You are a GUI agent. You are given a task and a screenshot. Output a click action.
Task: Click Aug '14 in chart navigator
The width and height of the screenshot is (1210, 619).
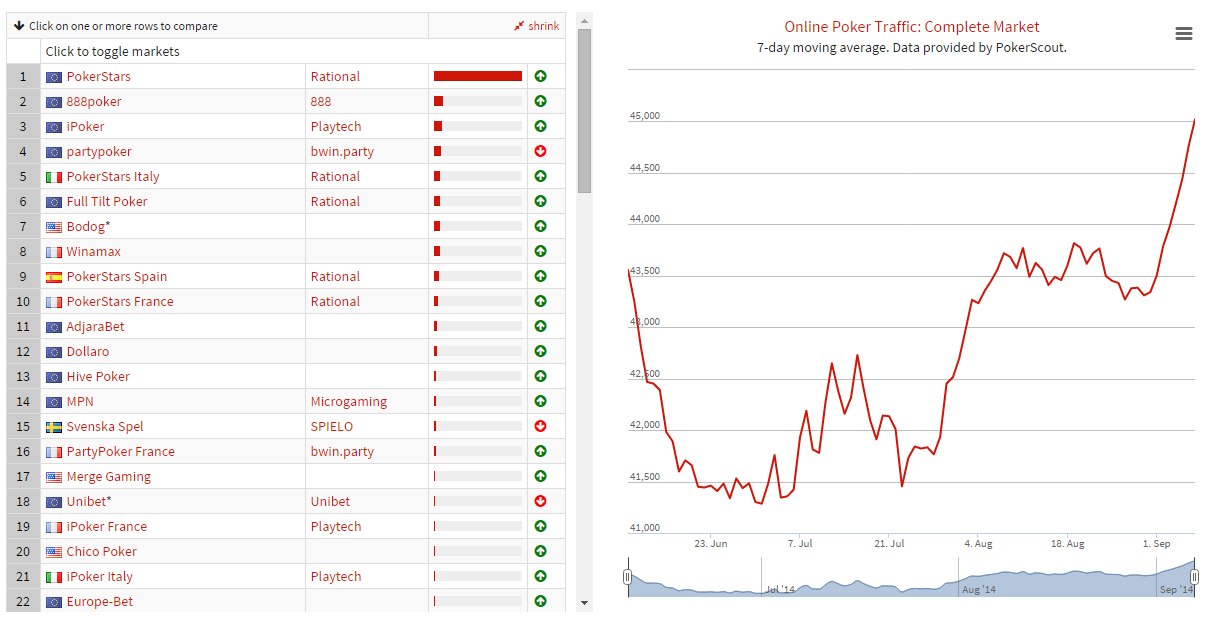pyautogui.click(x=980, y=590)
